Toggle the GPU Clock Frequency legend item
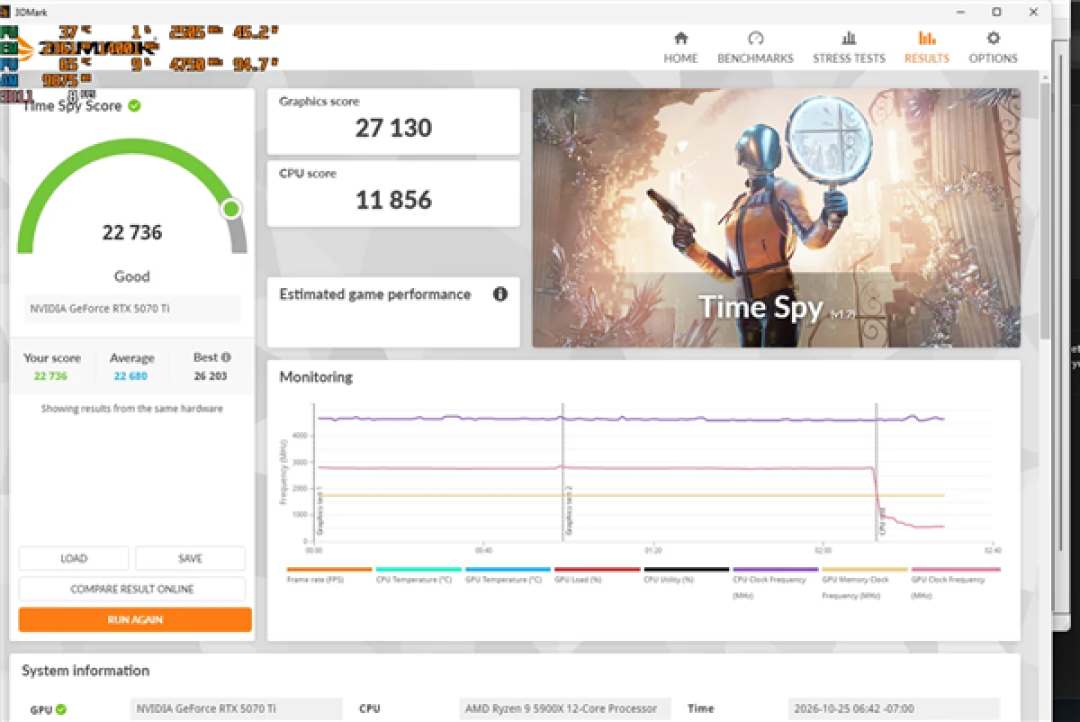1080x722 pixels. coord(955,582)
